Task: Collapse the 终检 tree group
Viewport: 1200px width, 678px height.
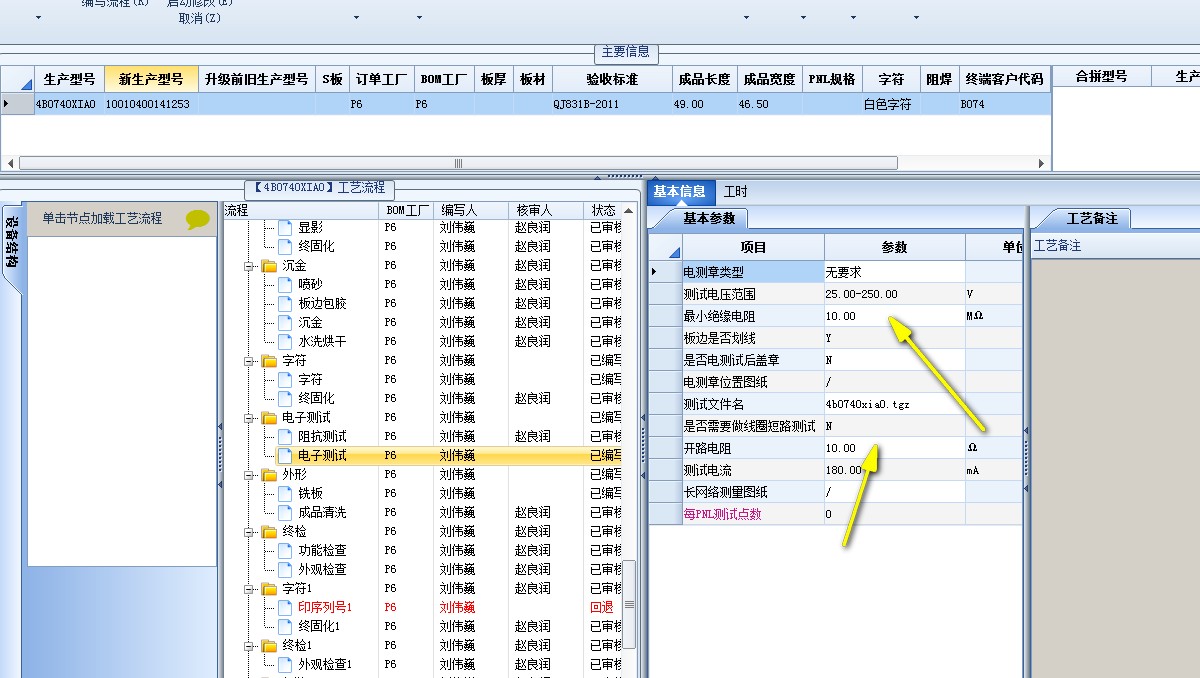Action: pos(249,532)
